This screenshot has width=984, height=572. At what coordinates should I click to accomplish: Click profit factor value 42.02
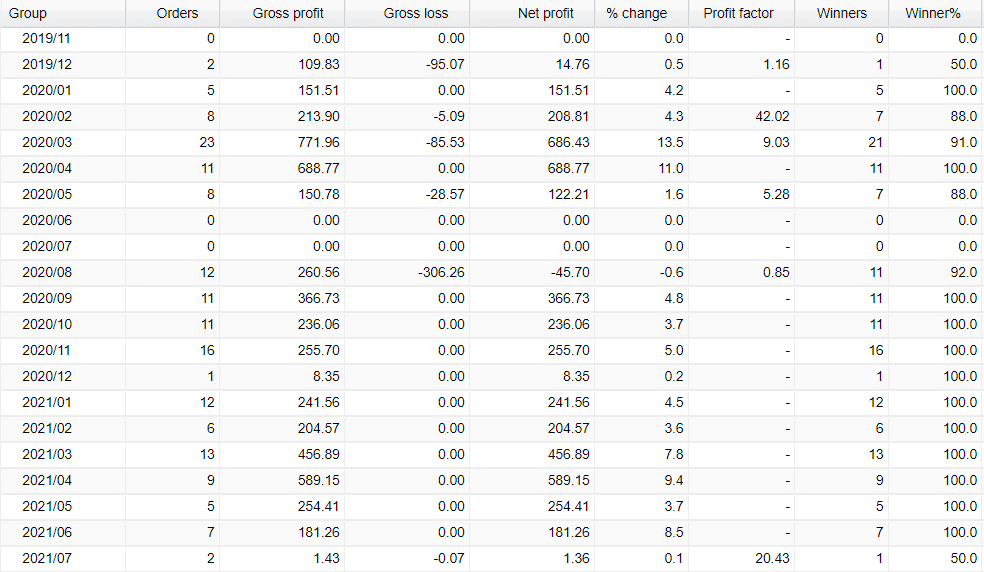click(x=773, y=117)
